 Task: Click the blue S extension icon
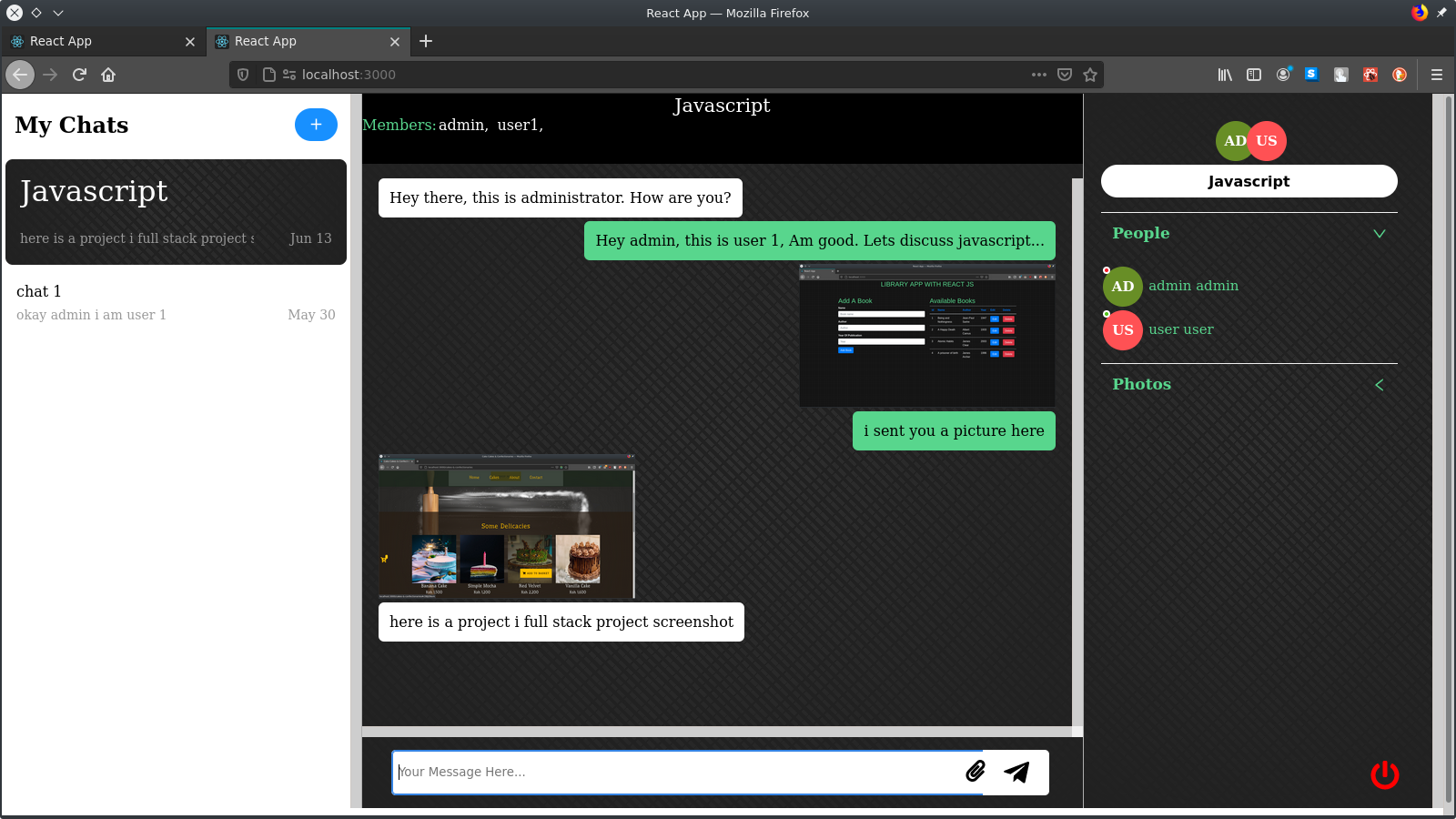(1311, 75)
